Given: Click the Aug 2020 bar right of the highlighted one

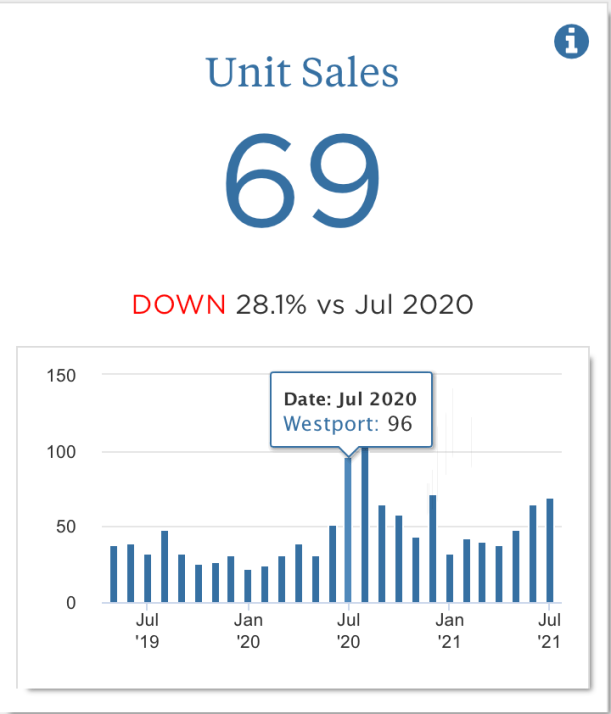Looking at the screenshot, I should 365,525.
